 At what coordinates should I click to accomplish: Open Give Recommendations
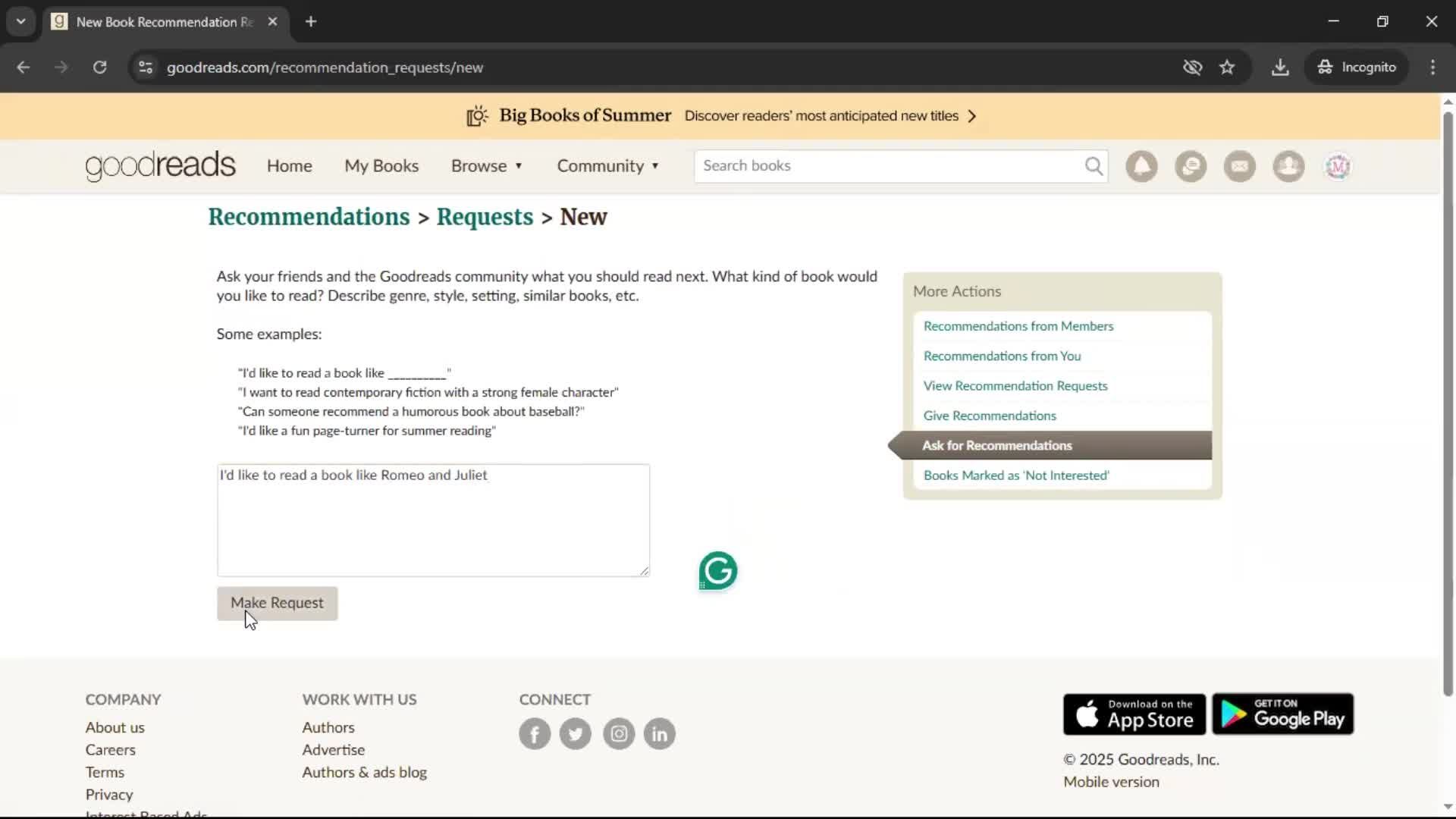[989, 416]
